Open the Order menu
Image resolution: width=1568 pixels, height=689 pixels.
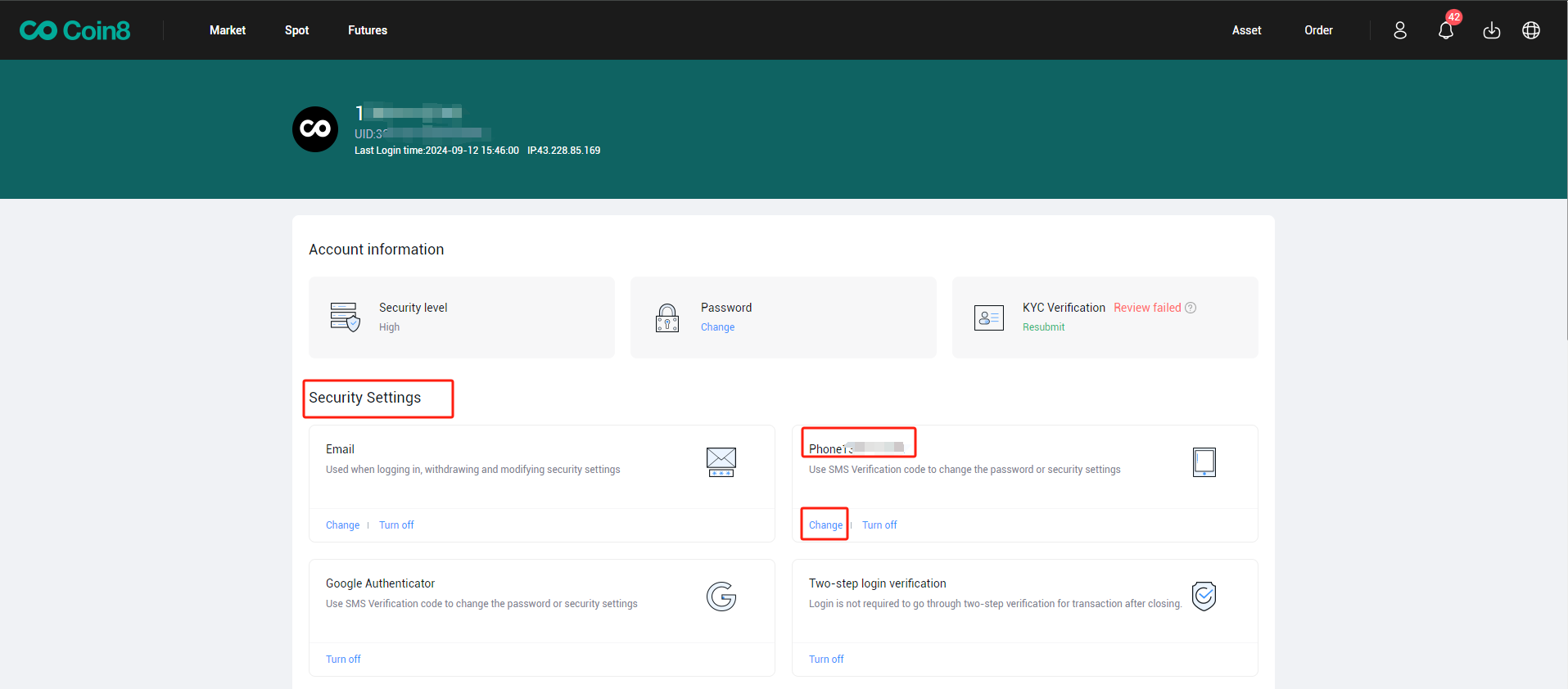1318,30
